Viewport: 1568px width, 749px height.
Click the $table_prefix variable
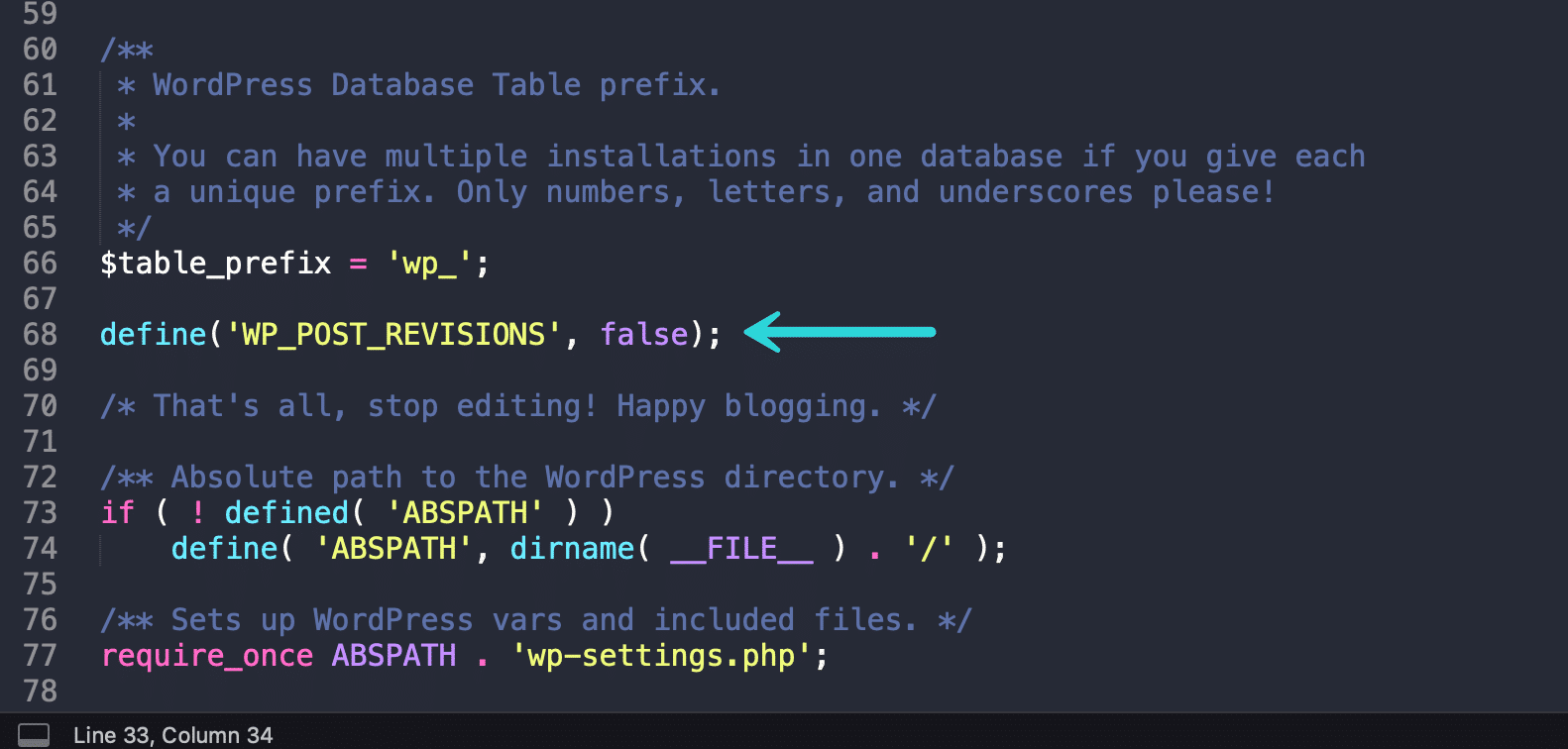coord(216,264)
